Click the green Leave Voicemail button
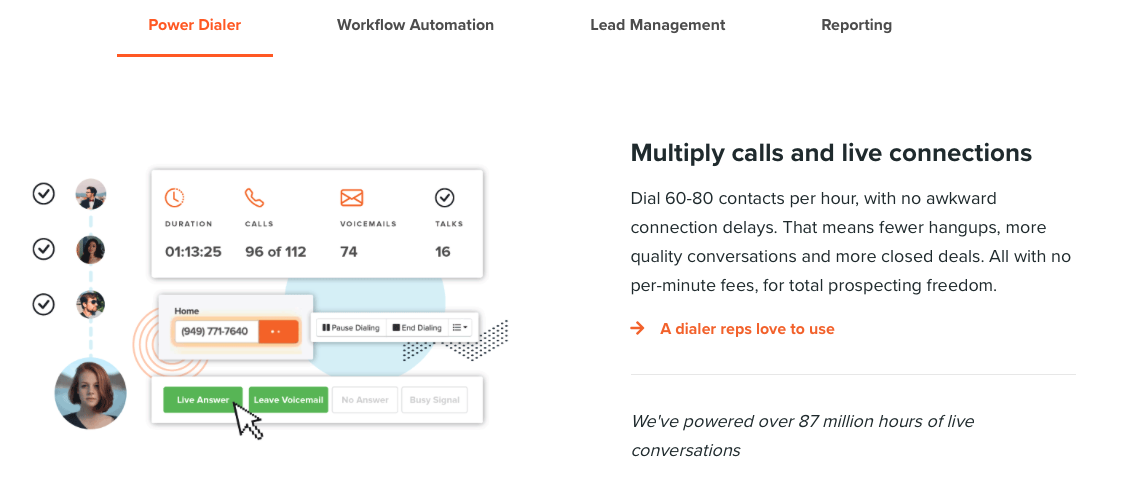Screen dimensions: 1139x484 pos(288,400)
